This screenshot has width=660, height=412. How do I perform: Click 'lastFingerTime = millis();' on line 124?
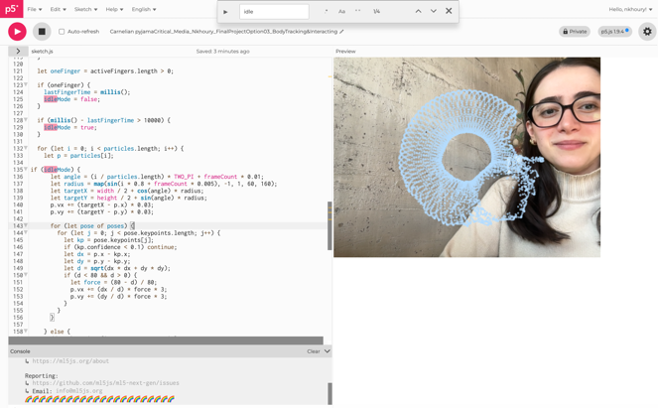tap(87, 92)
